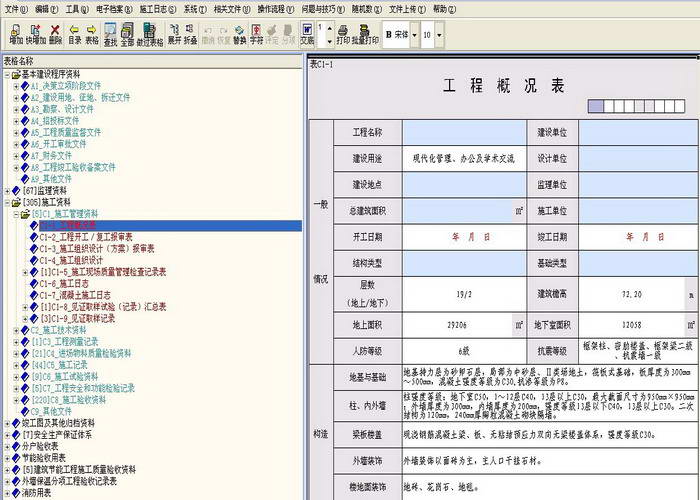Toggle bold with the B button
This screenshot has width=700, height=500.
click(388, 34)
